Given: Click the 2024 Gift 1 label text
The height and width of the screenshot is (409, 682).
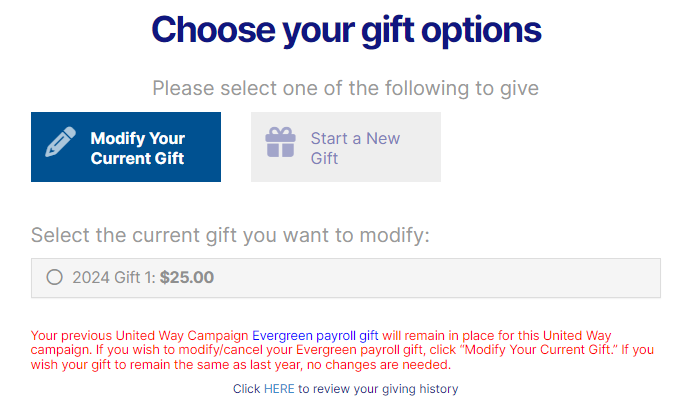Looking at the screenshot, I should click(x=113, y=277).
